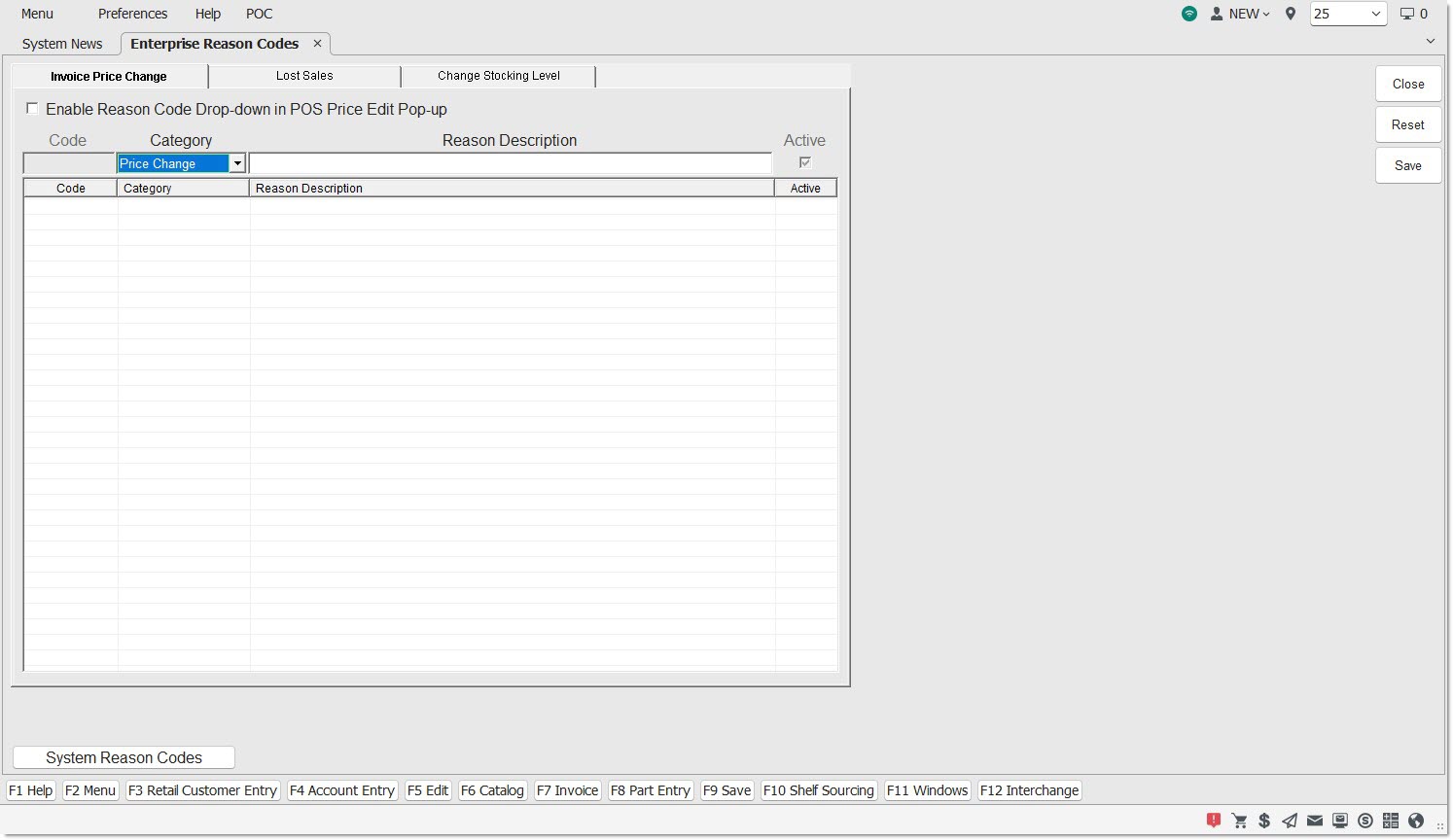Viewport: 1453px width, 840px height.
Task: Click the Reason Description input field
Action: click(511, 164)
